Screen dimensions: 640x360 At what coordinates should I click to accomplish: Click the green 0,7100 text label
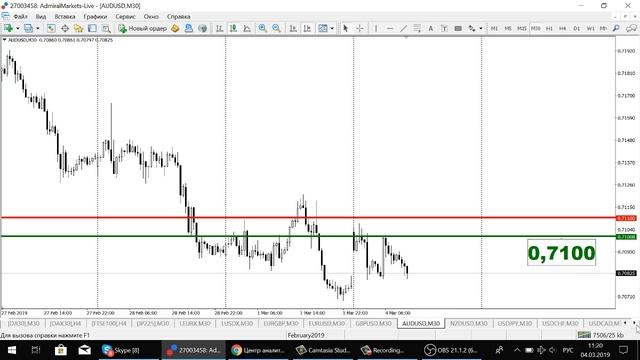(561, 253)
